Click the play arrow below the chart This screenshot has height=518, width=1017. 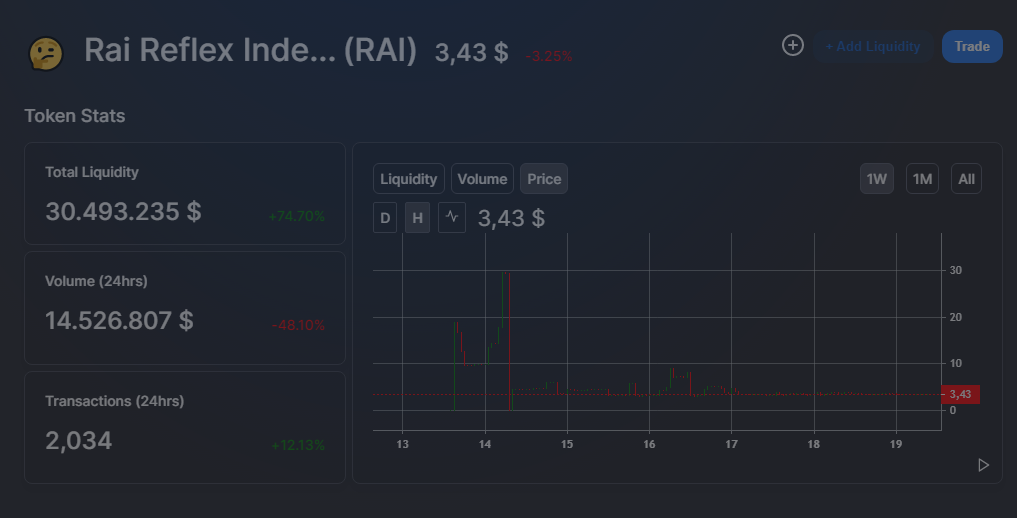(x=983, y=465)
